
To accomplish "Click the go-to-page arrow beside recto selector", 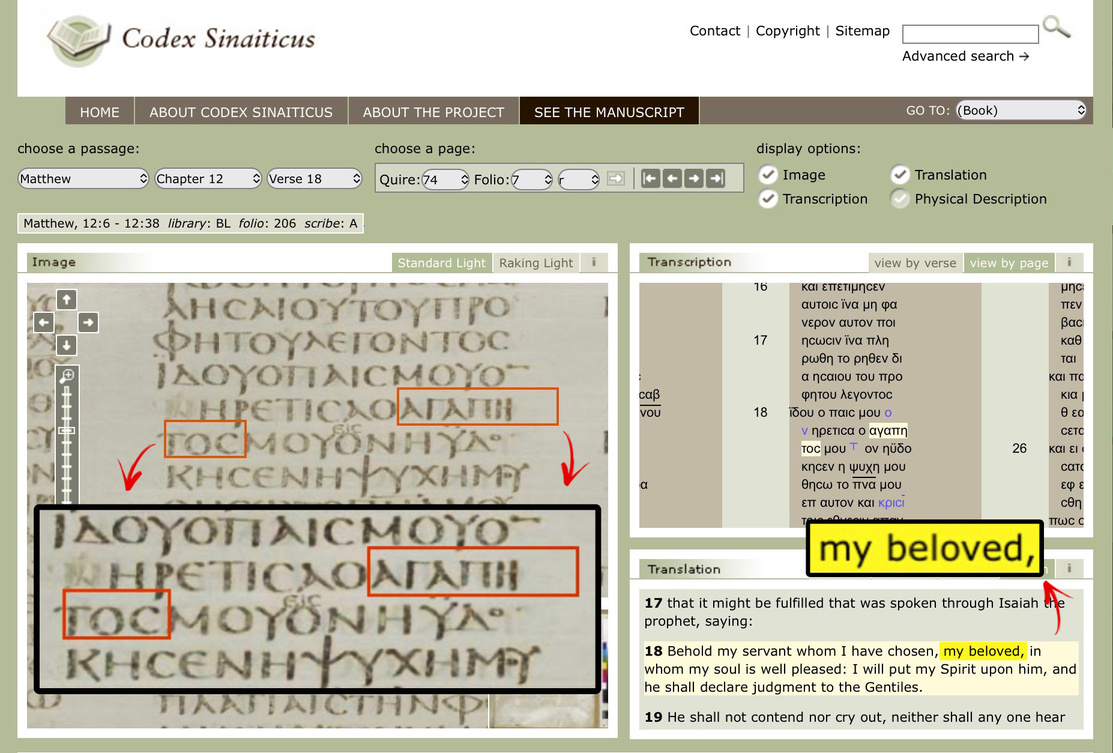I will coord(615,179).
